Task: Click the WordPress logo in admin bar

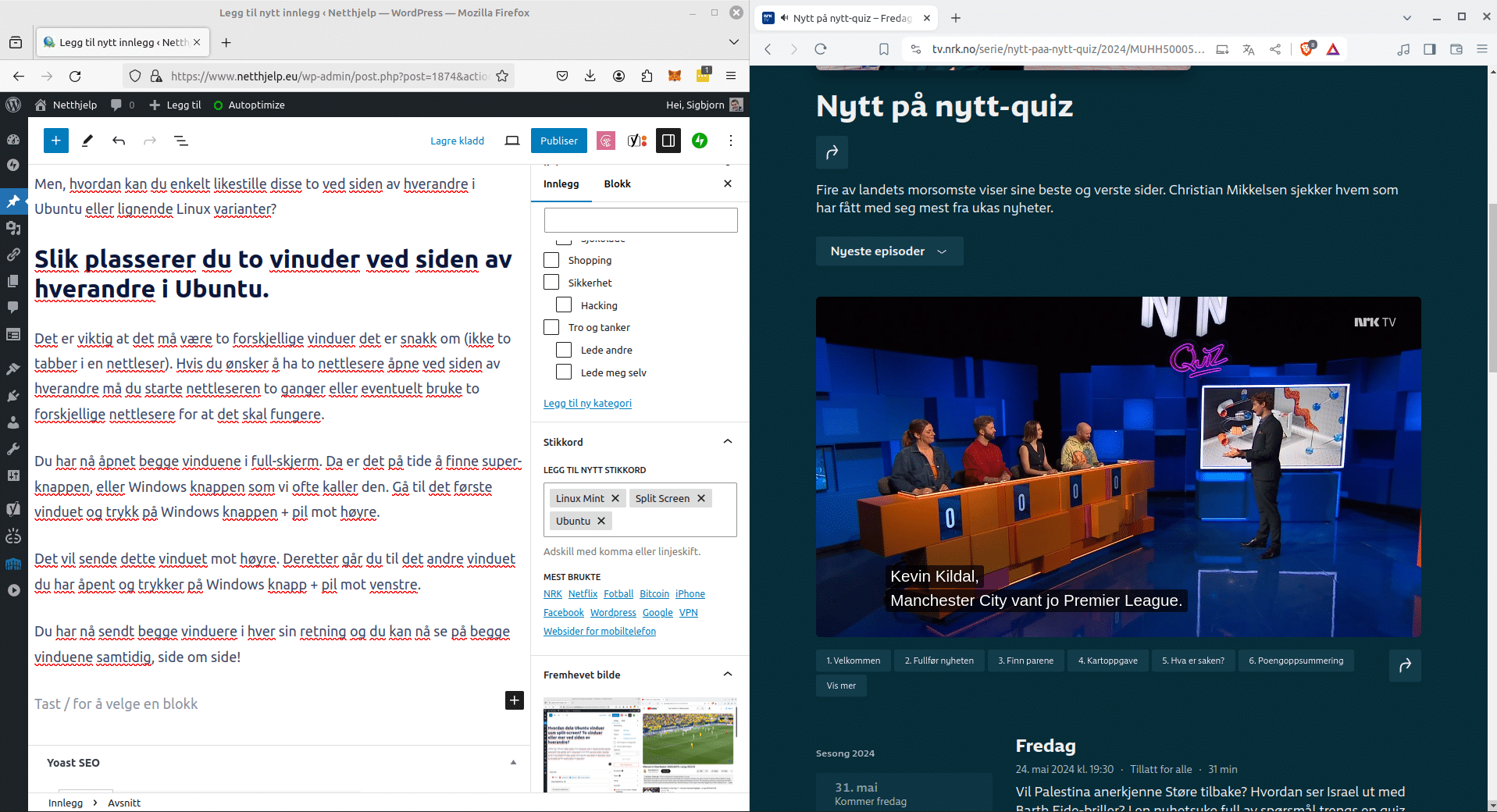Action: point(13,105)
